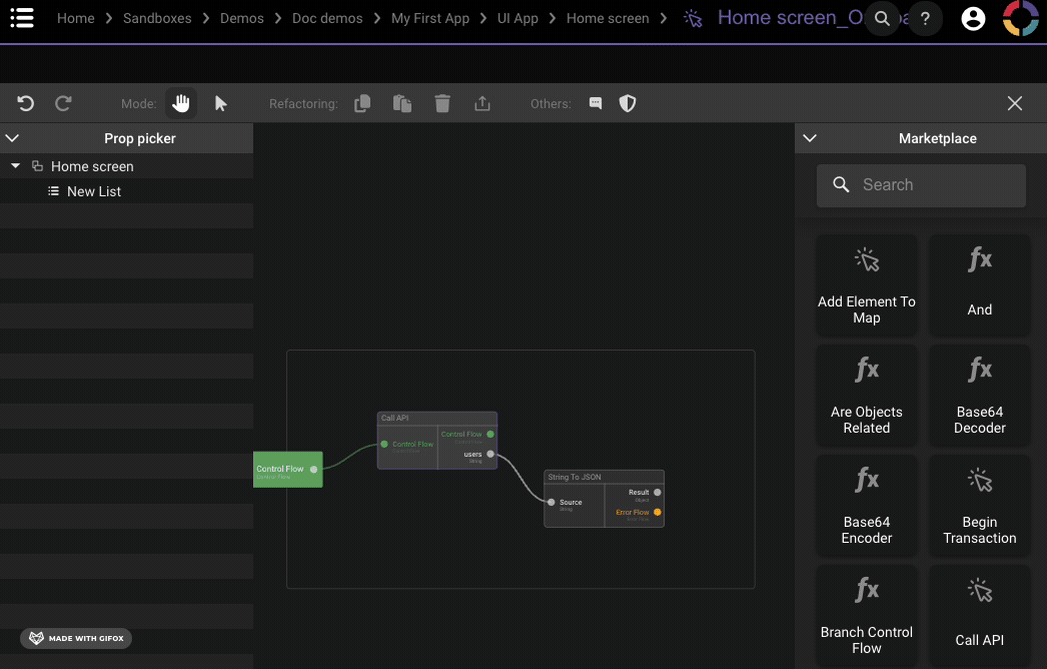
Task: Click the redo arrow icon
Action: pyautogui.click(x=63, y=103)
